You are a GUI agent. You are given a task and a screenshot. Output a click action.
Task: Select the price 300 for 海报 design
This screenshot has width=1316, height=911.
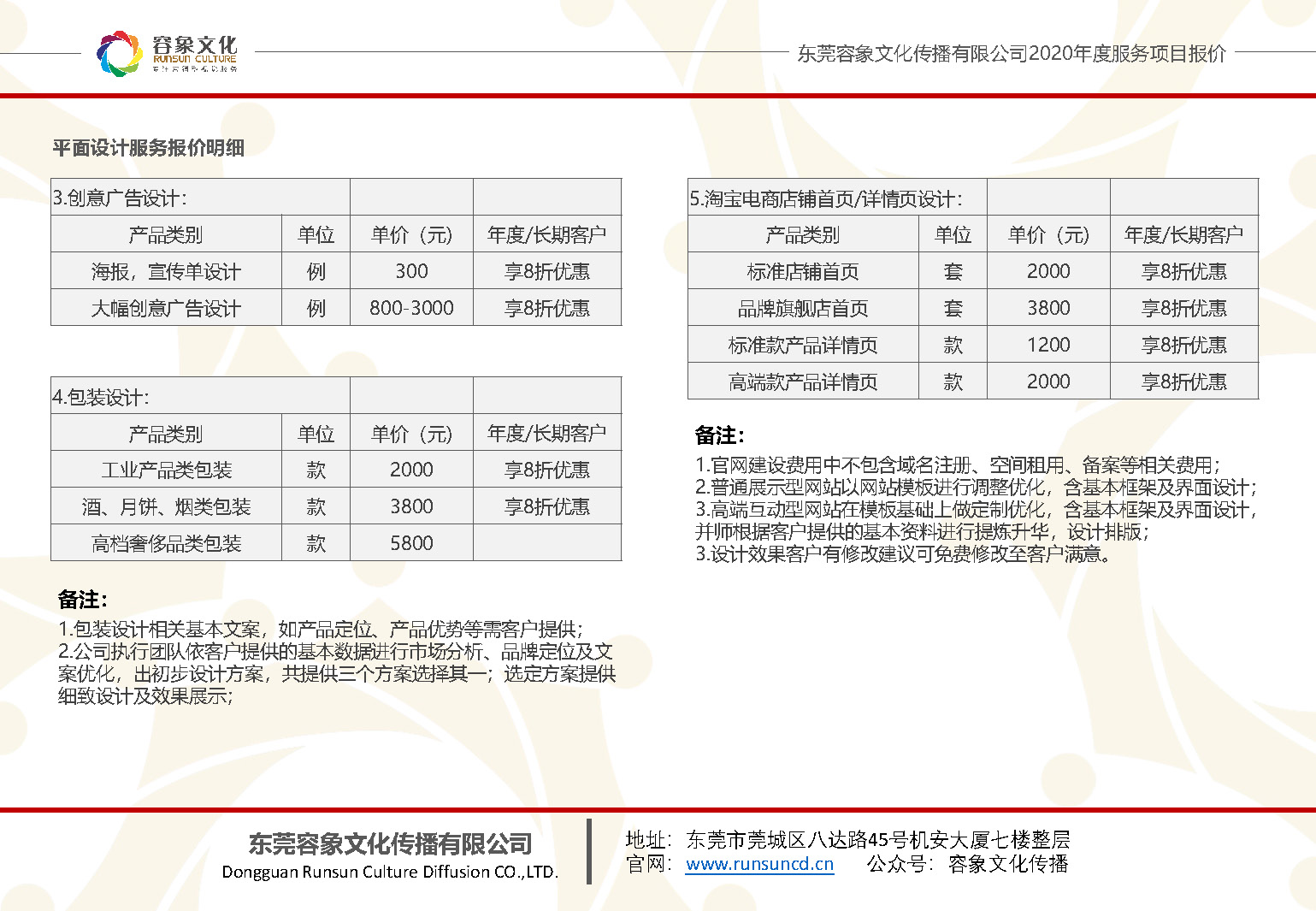point(411,271)
